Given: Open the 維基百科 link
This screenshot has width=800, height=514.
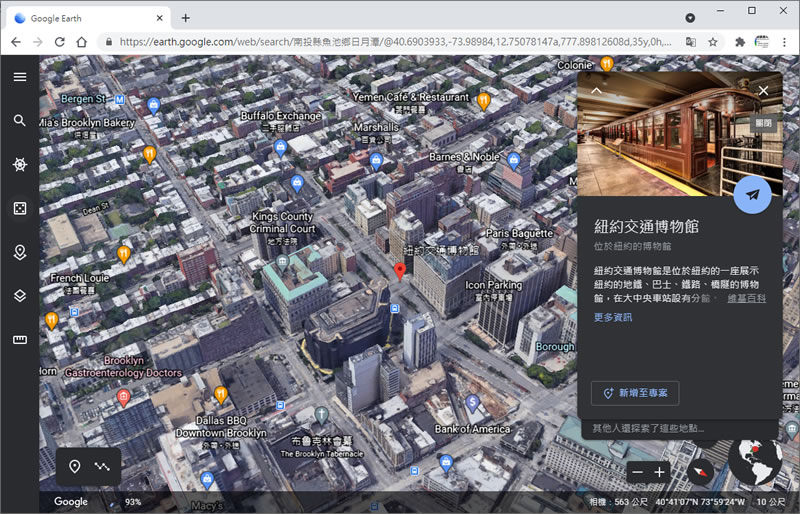Looking at the screenshot, I should pos(746,298).
